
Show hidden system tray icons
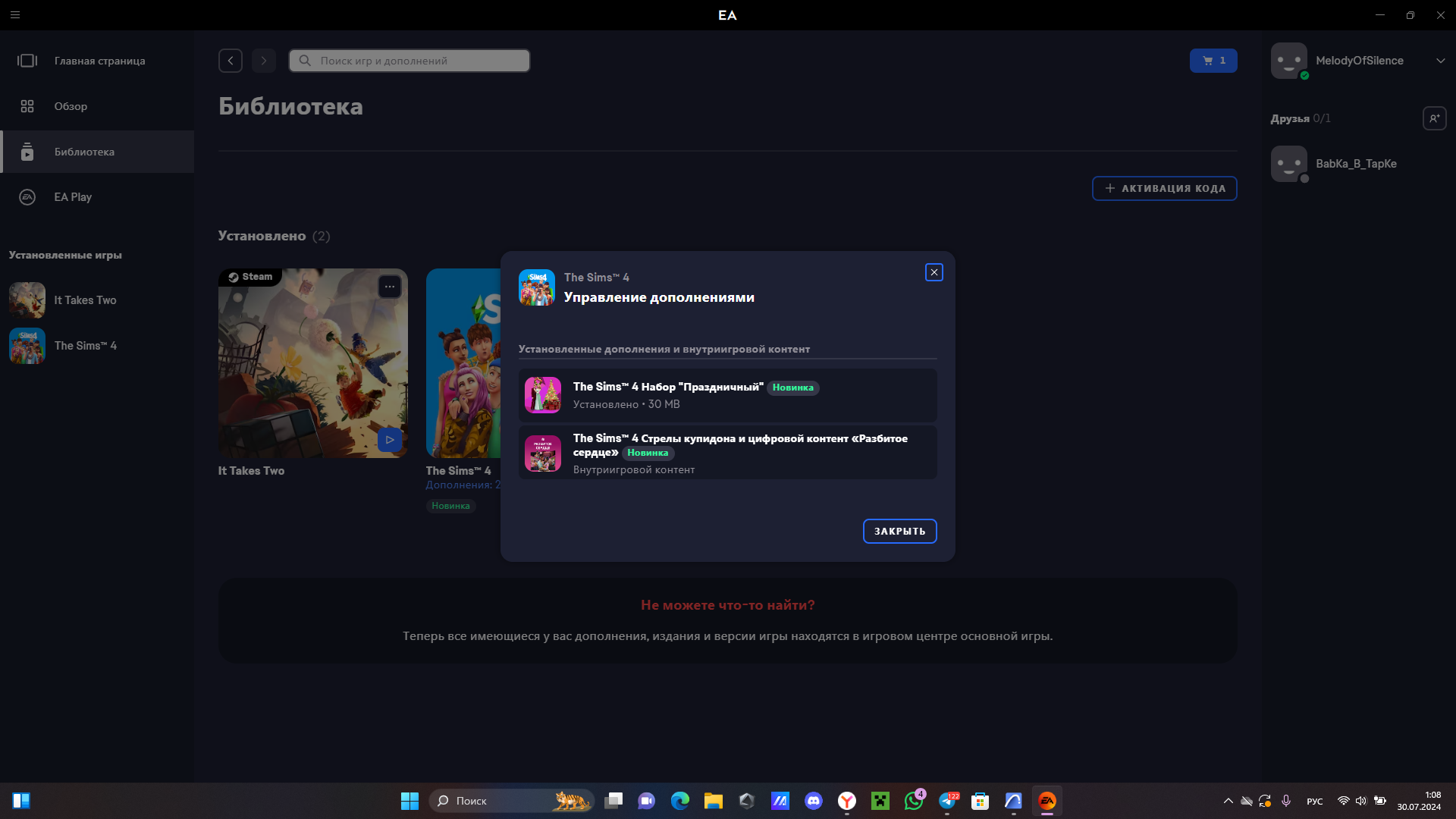click(x=1228, y=801)
